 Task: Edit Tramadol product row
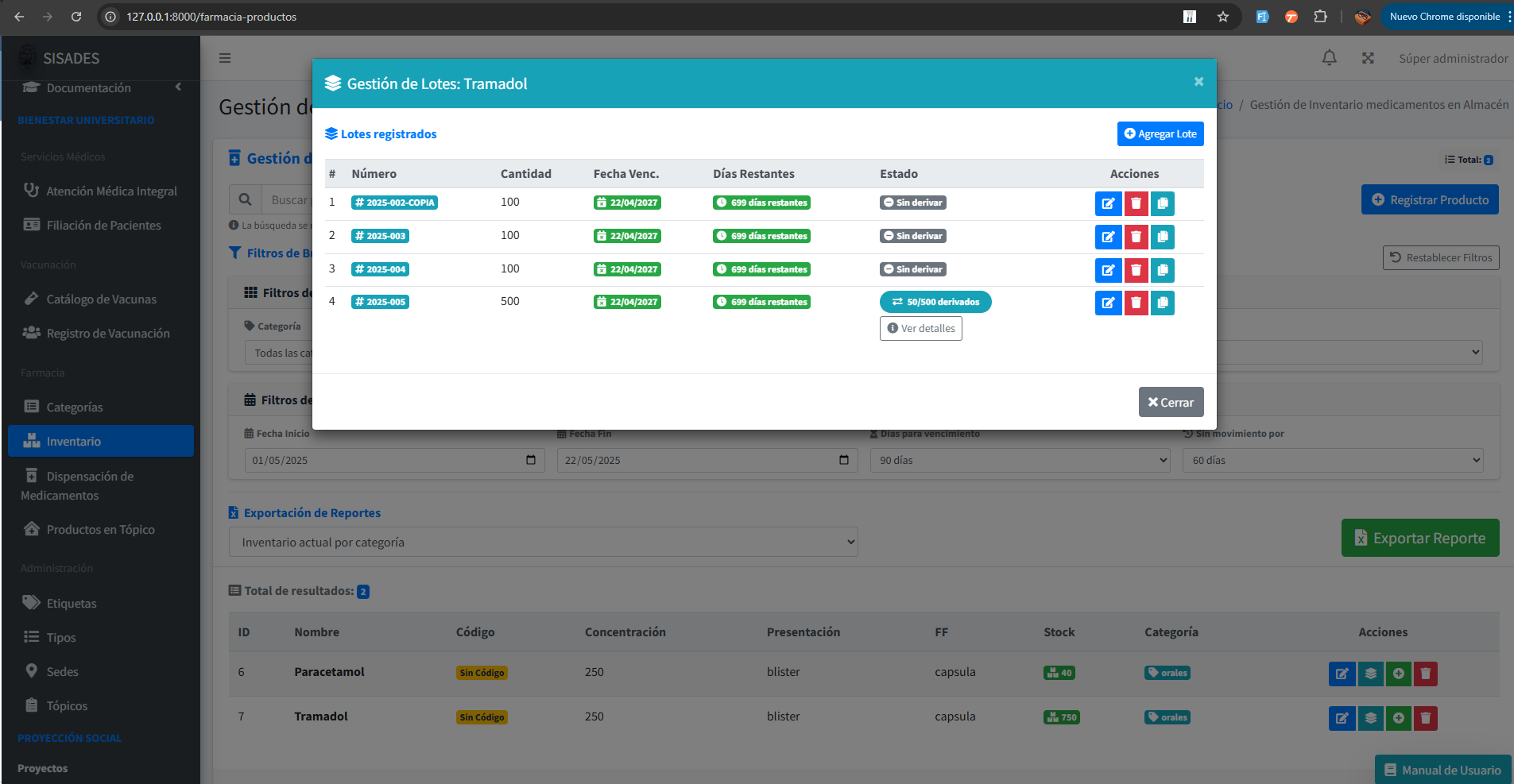point(1342,718)
